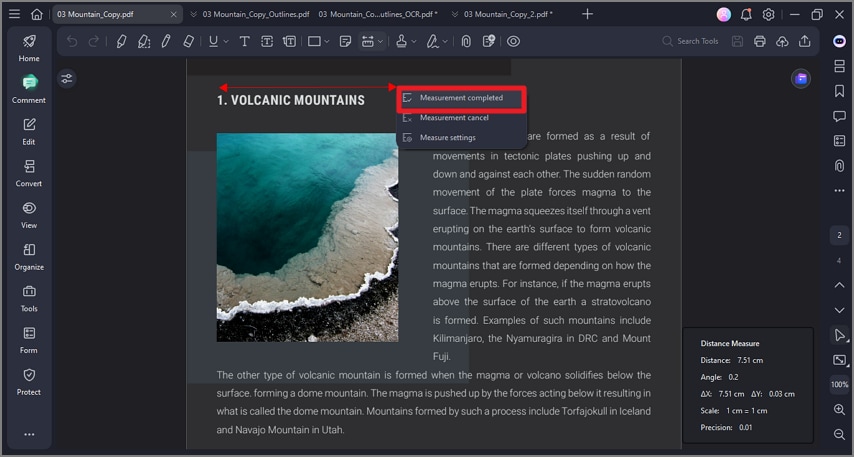The image size is (854, 457).
Task: Open the Convert section in left sidebar
Action: point(29,173)
